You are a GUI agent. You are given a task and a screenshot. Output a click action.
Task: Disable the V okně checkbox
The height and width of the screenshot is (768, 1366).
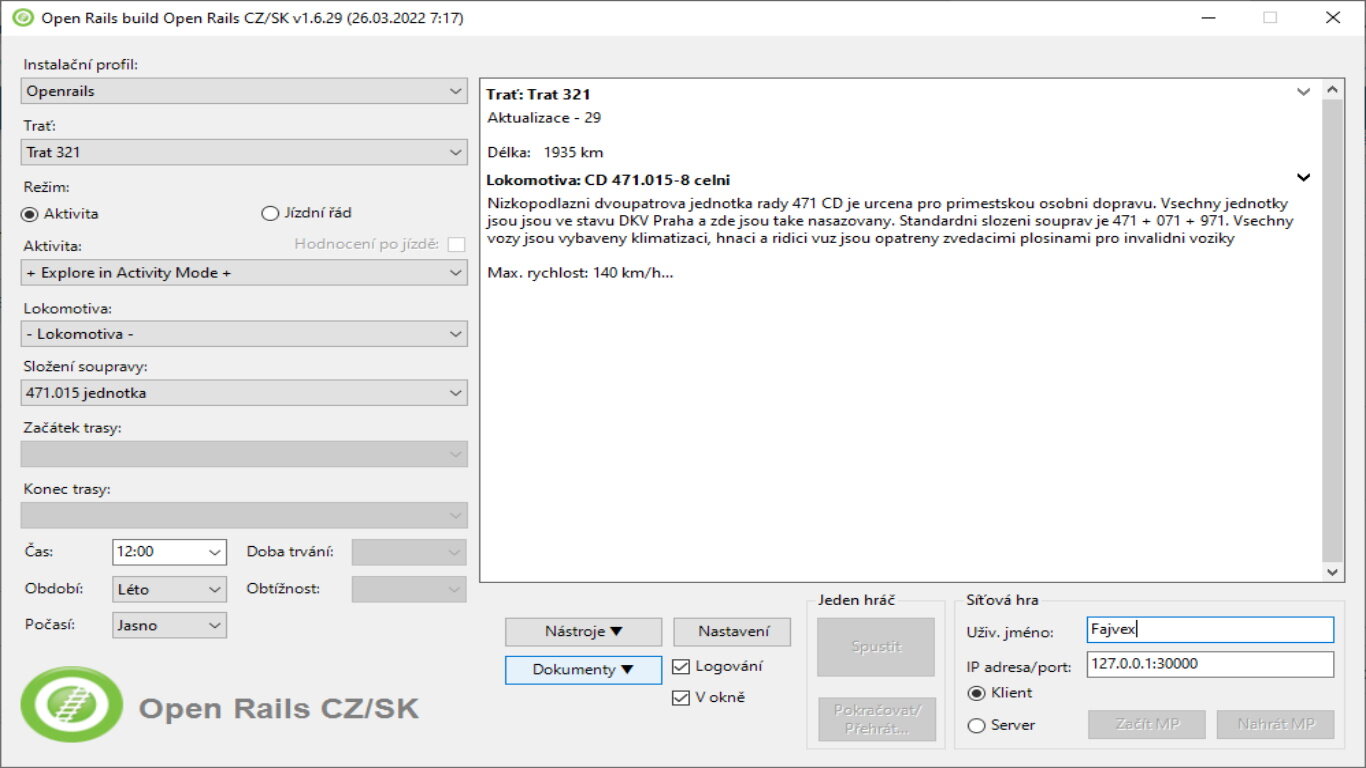coord(681,698)
